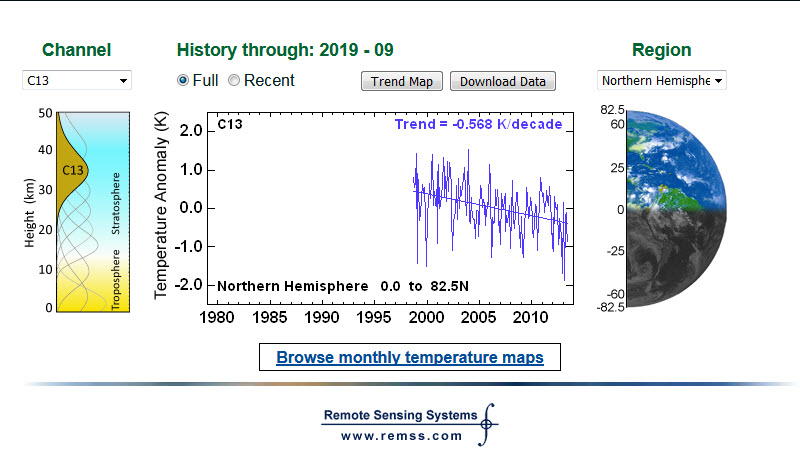Click the C13 label inside the chart

point(230,124)
